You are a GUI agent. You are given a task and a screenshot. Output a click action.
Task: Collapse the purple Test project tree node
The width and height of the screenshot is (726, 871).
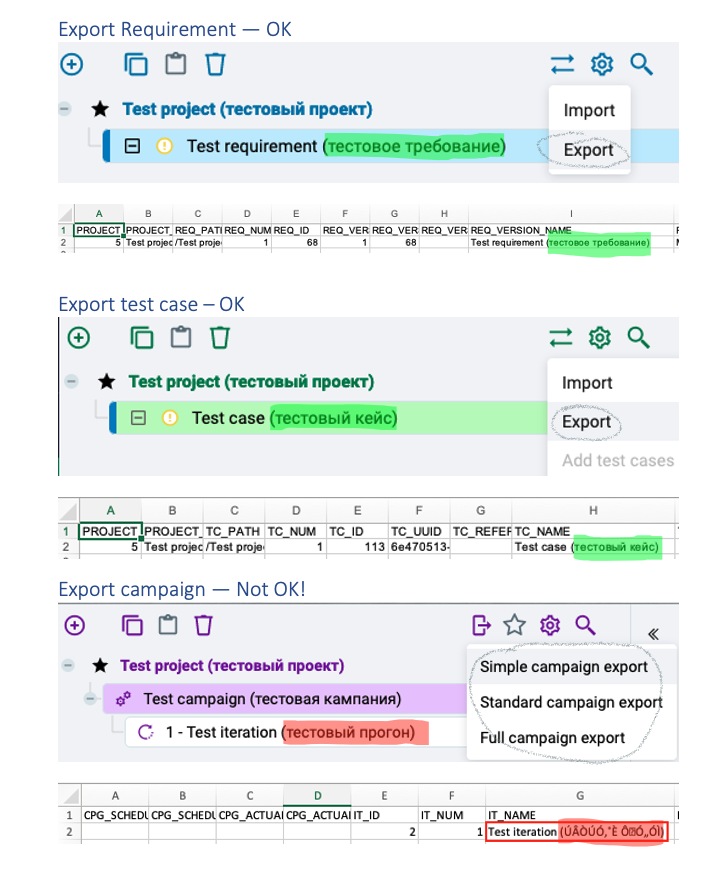(68, 665)
